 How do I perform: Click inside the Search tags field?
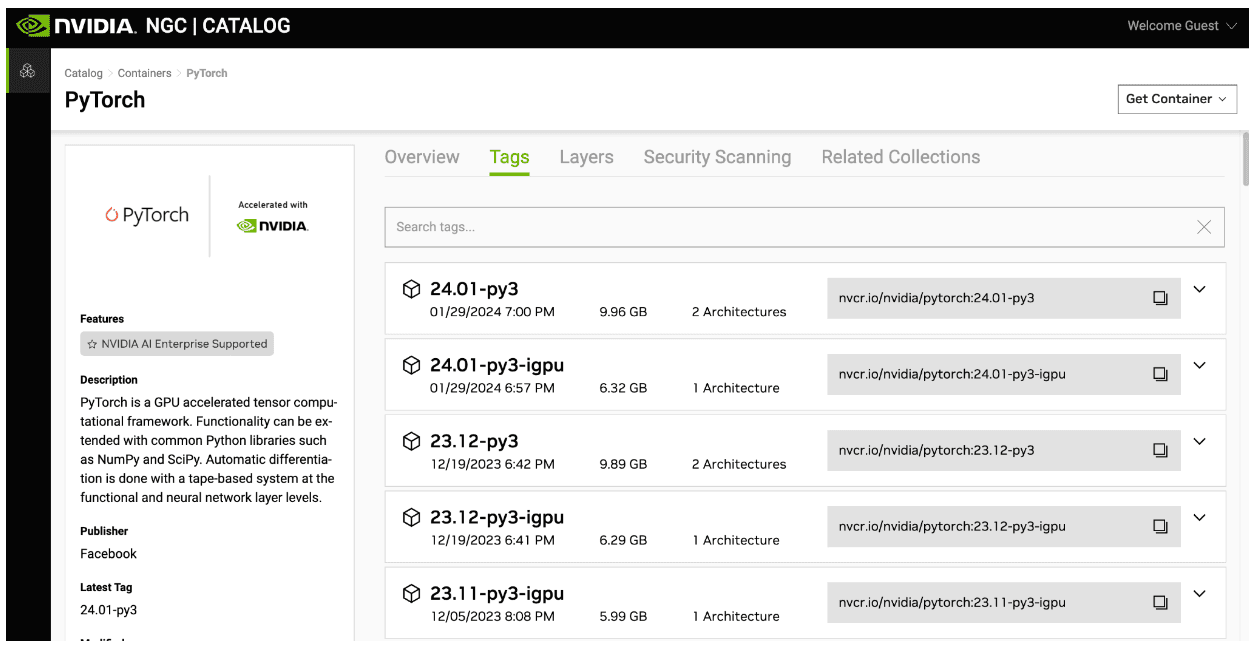[x=804, y=227]
